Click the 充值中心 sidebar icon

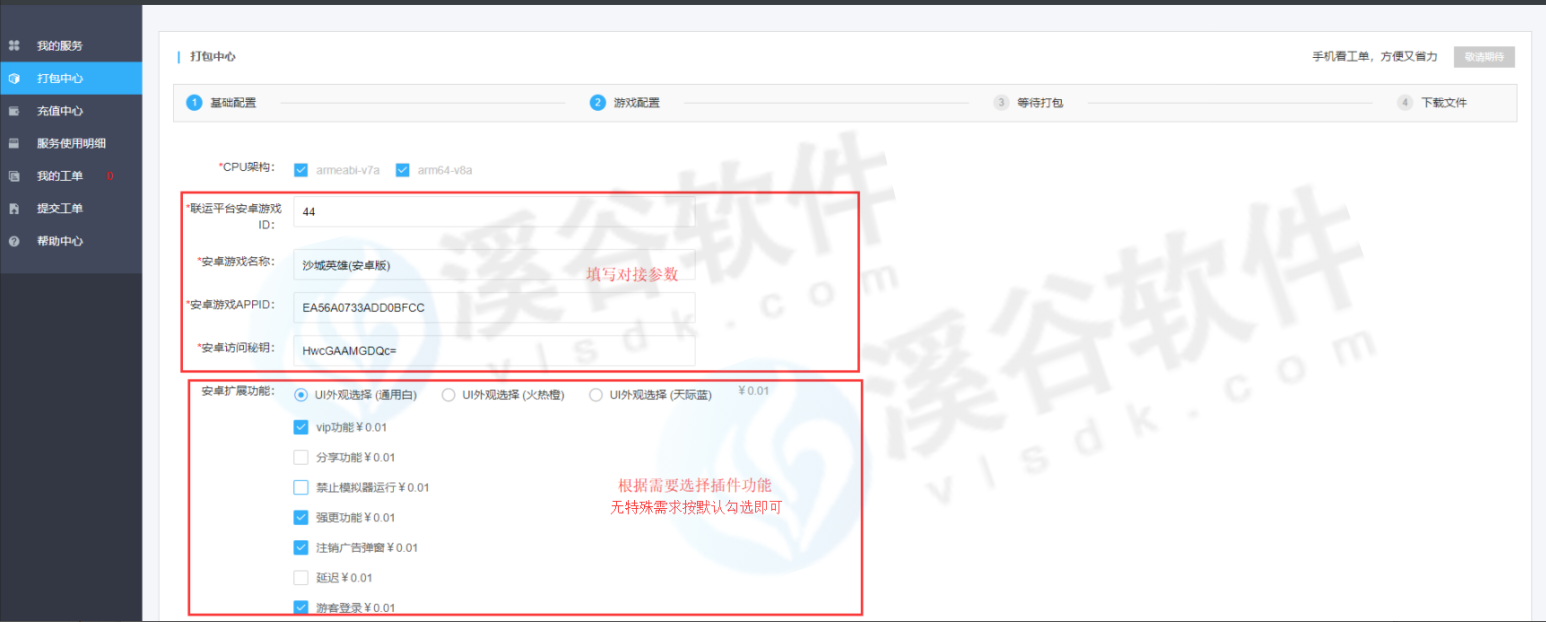coord(14,111)
